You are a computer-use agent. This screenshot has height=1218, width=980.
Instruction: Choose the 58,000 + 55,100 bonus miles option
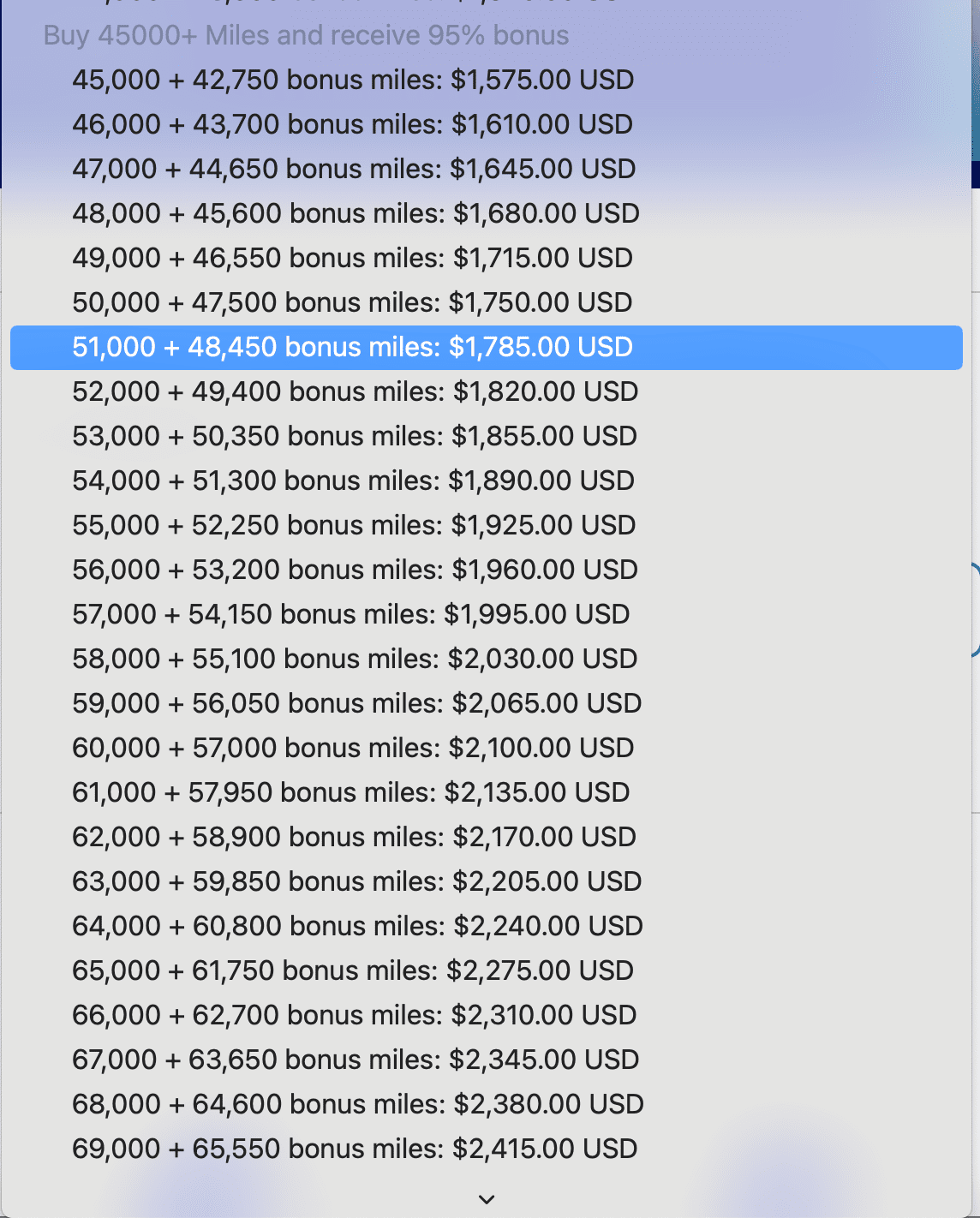355,659
